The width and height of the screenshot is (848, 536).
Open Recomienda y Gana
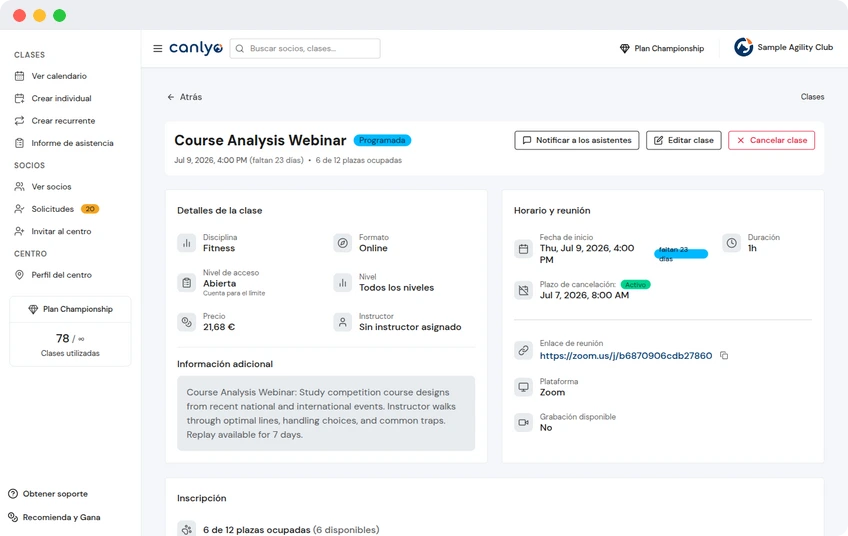click(x=61, y=518)
